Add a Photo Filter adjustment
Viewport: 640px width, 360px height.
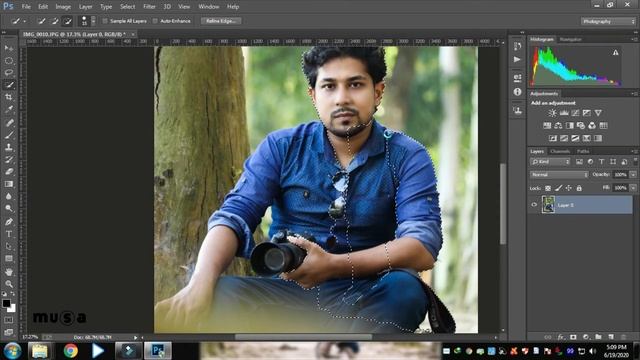pyautogui.click(x=581, y=125)
